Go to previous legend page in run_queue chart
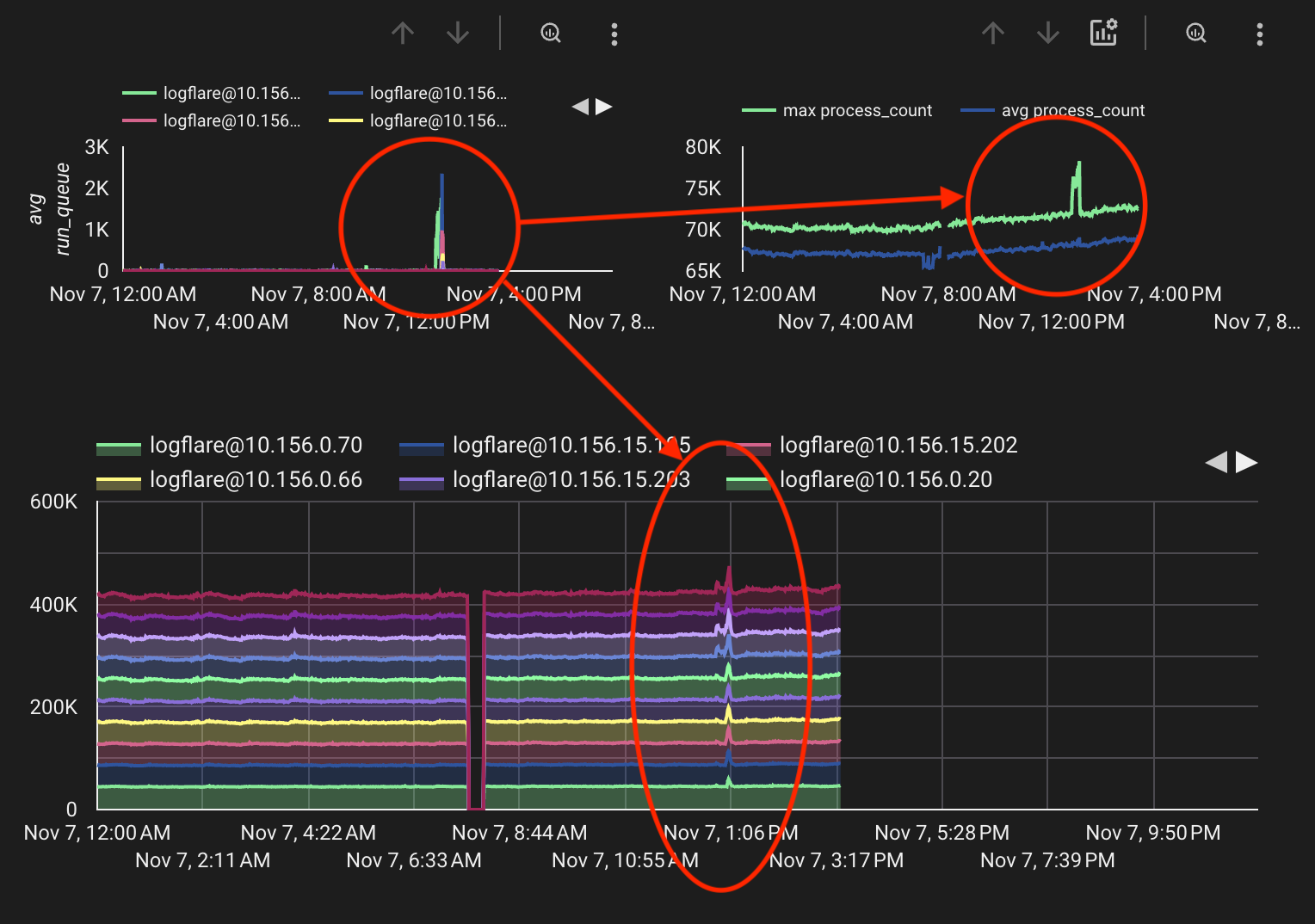 point(580,107)
